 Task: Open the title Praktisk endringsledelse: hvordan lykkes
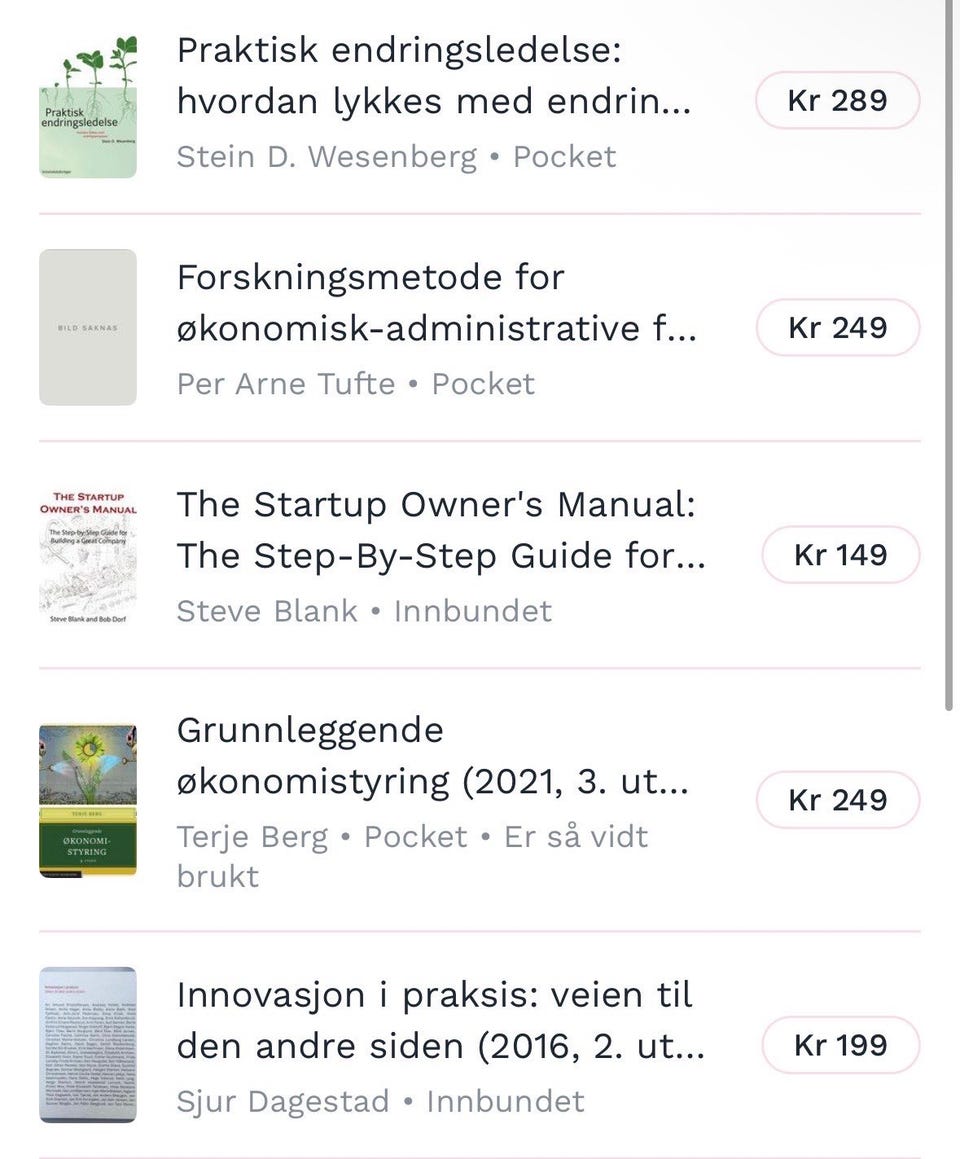click(435, 75)
